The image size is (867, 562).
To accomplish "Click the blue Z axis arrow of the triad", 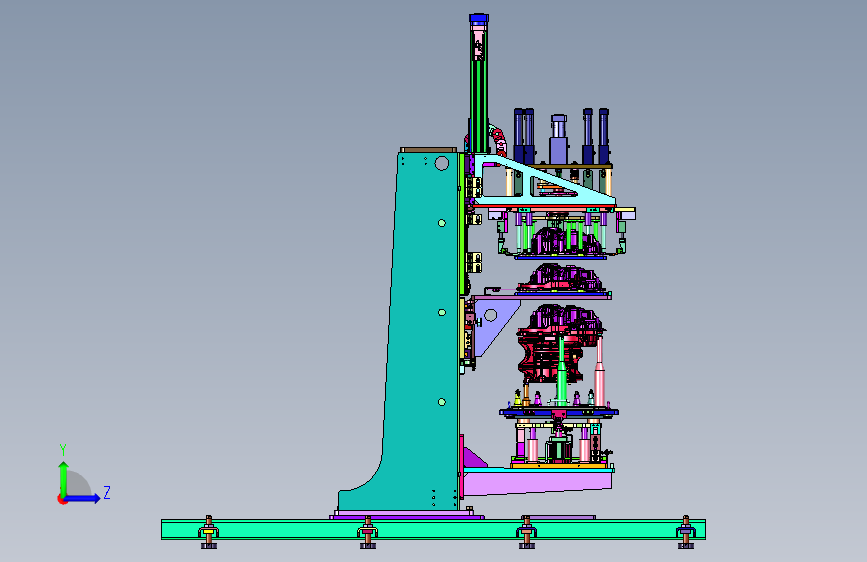I will tap(84, 498).
